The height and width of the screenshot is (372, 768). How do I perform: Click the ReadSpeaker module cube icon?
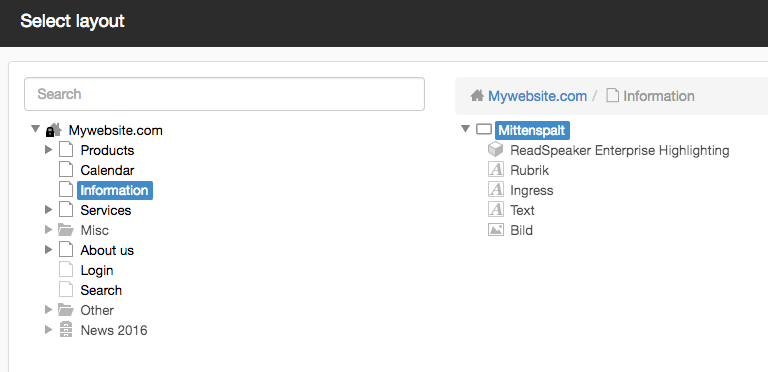[496, 150]
